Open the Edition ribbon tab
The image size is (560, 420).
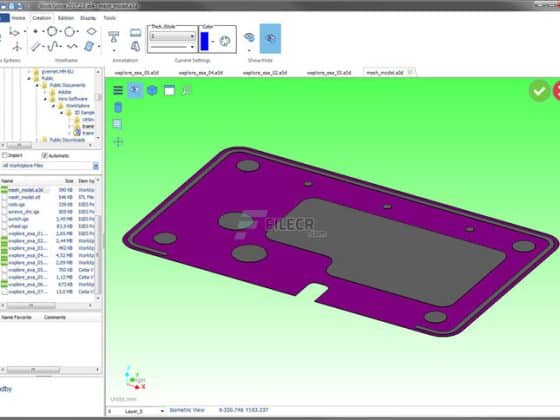pyautogui.click(x=66, y=18)
